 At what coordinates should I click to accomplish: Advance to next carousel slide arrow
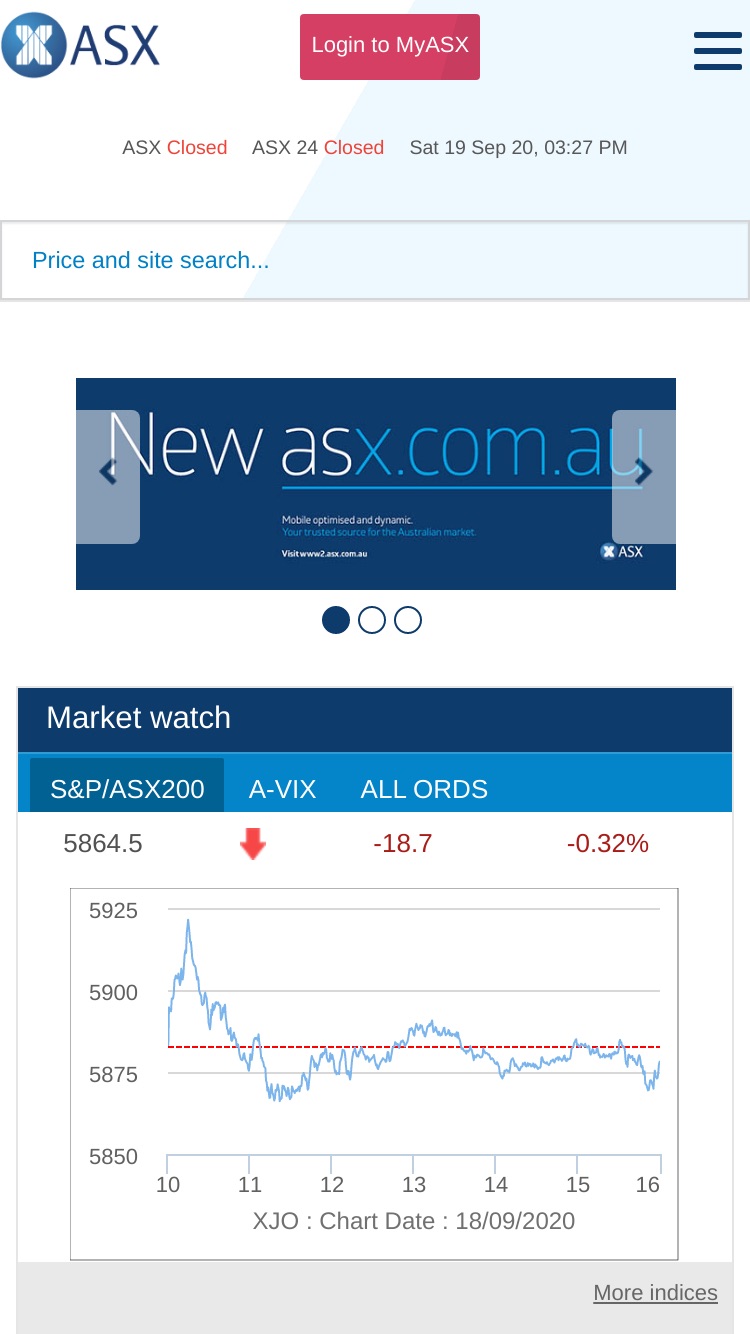[644, 477]
